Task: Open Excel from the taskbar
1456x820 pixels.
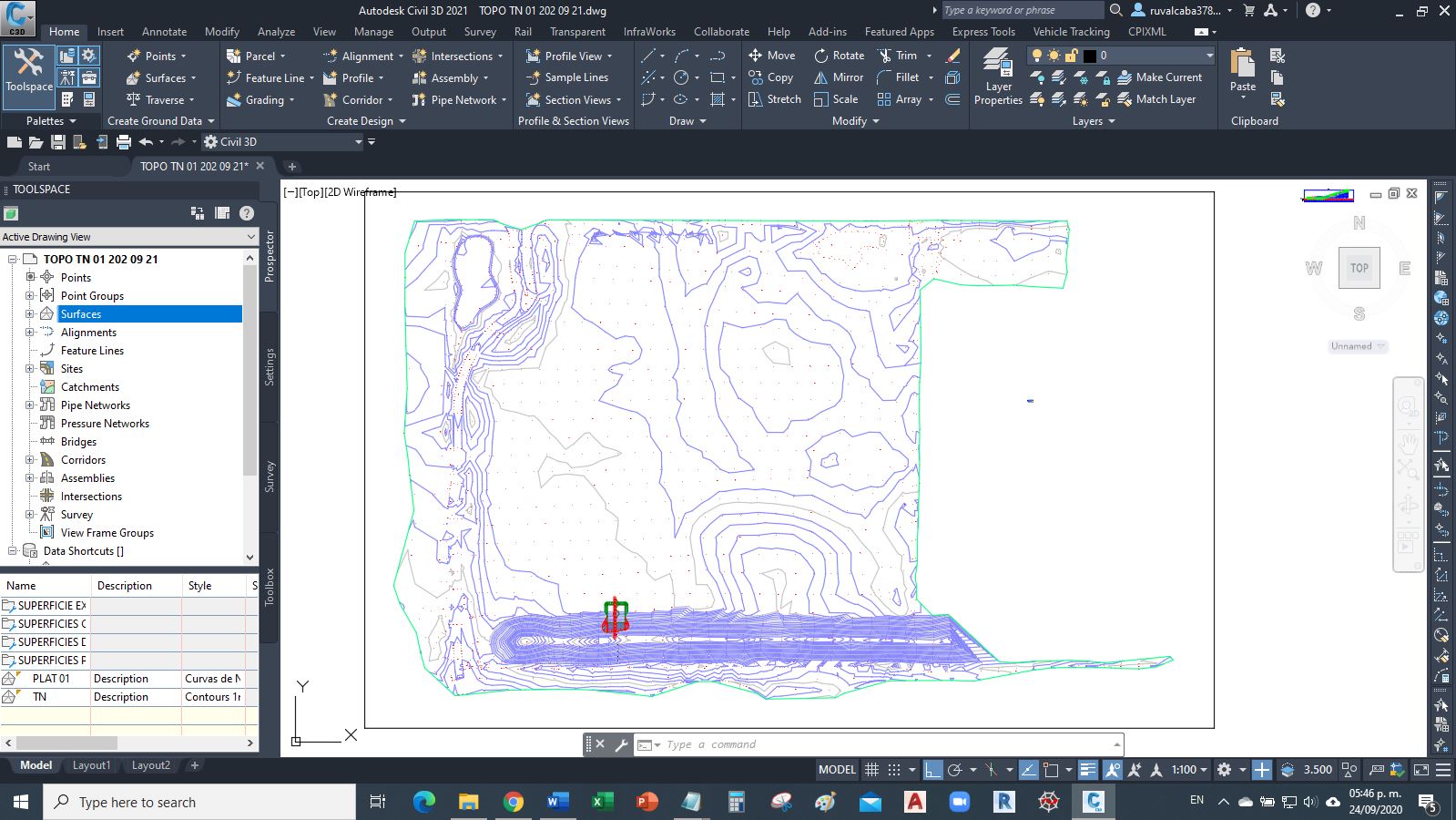Action: tap(602, 802)
